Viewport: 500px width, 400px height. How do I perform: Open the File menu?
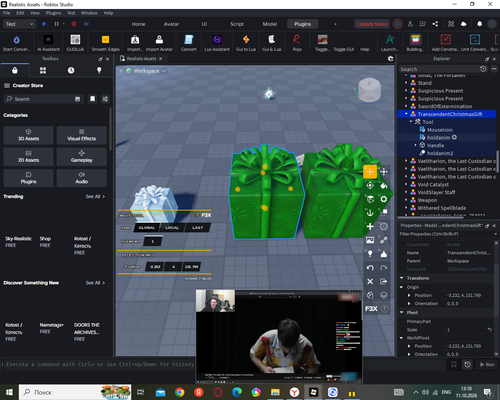(x=7, y=13)
